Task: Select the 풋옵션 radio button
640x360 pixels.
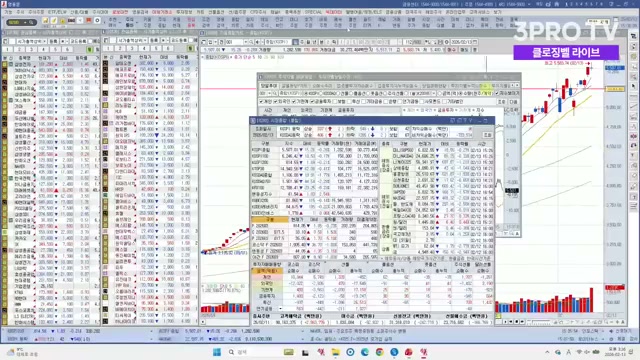Action: 368,93
